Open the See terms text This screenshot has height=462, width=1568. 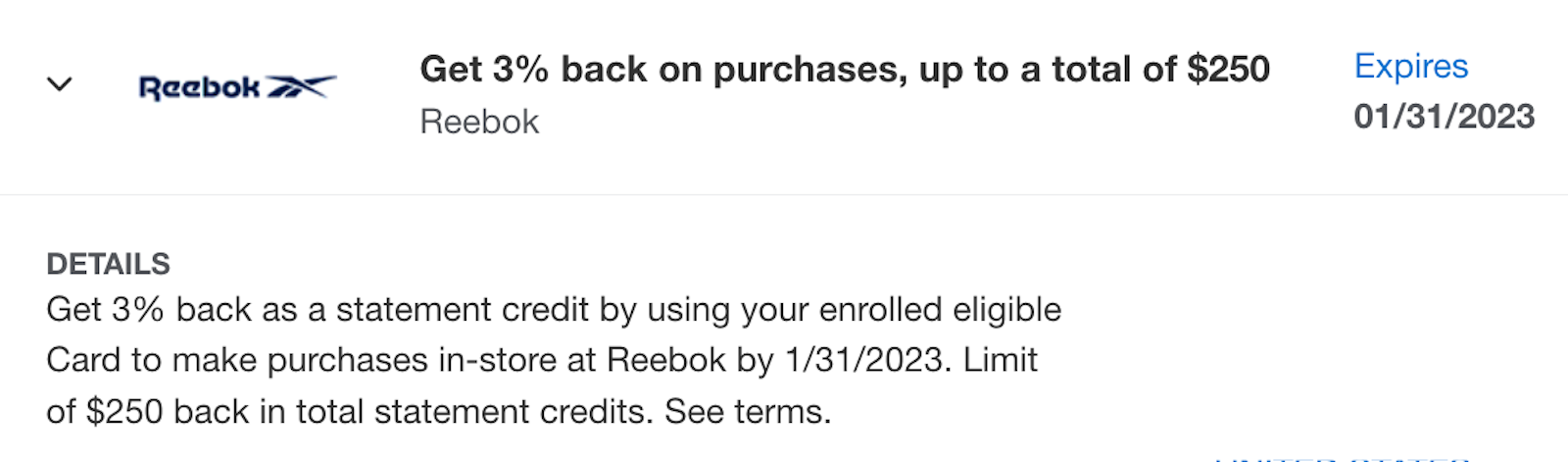(748, 411)
